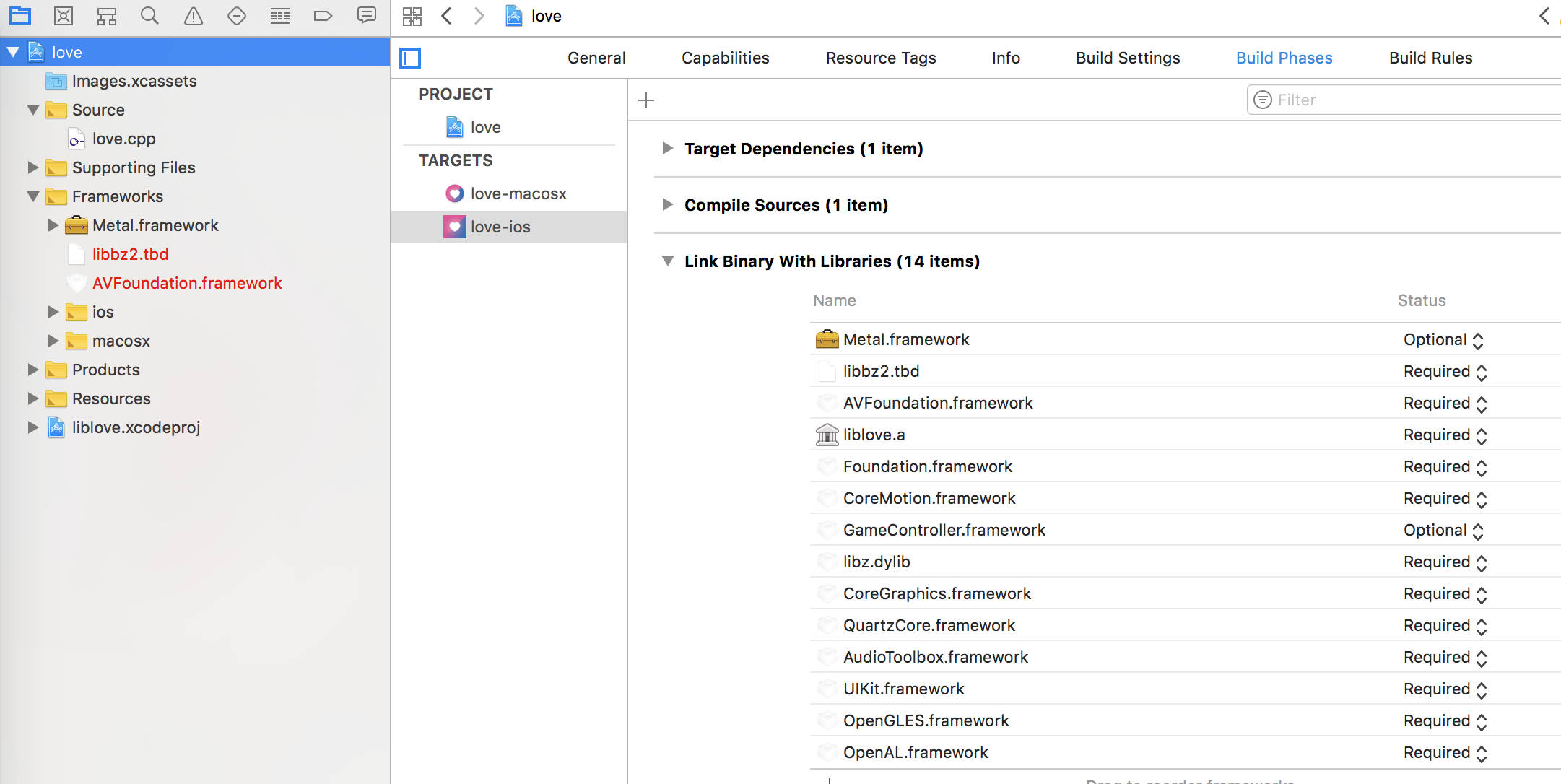Select the Build Phases tab

coord(1284,58)
